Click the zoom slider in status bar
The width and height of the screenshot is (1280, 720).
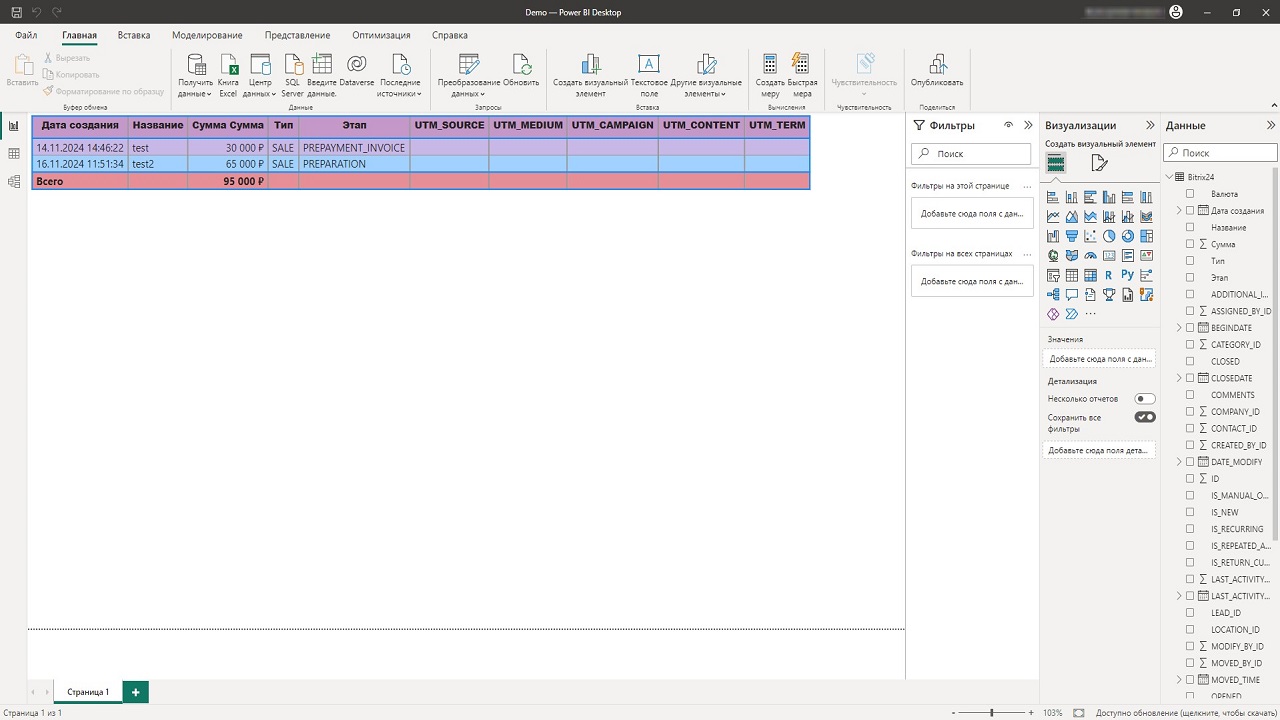[991, 713]
